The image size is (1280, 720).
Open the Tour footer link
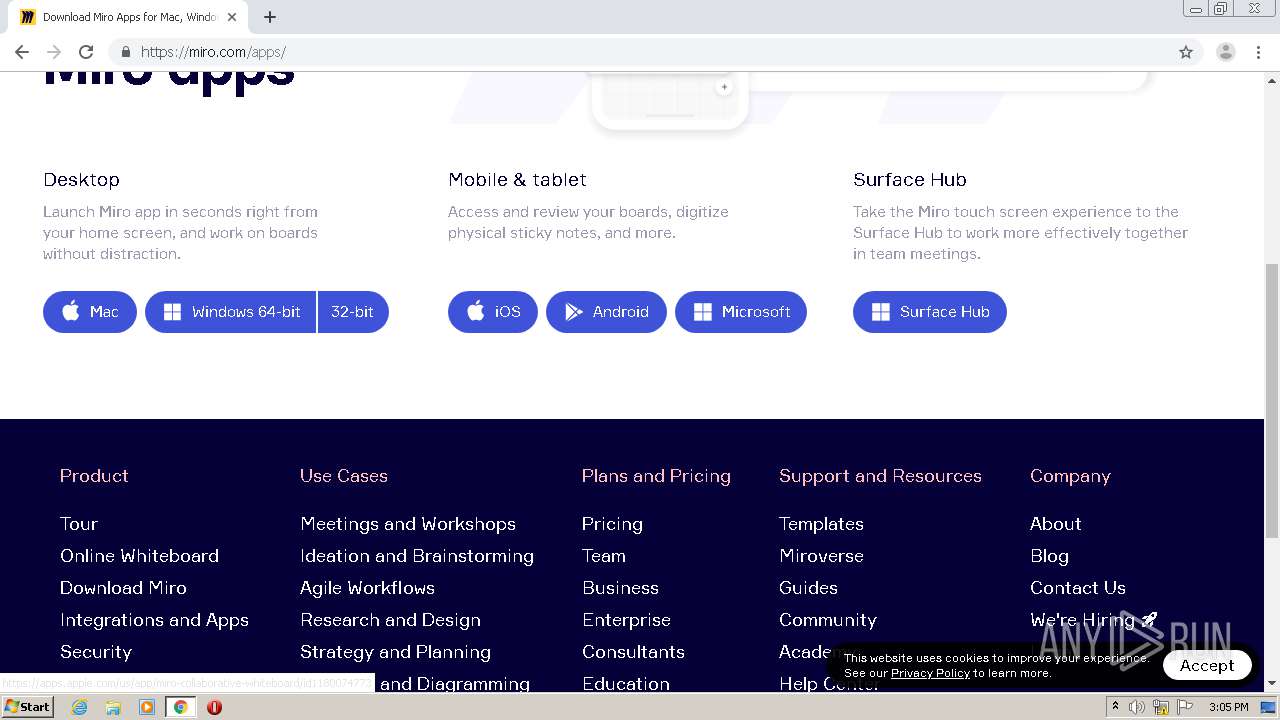(x=79, y=524)
